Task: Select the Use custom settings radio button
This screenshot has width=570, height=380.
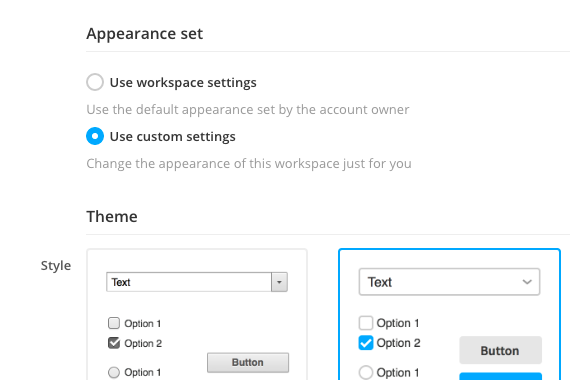Action: [x=95, y=136]
